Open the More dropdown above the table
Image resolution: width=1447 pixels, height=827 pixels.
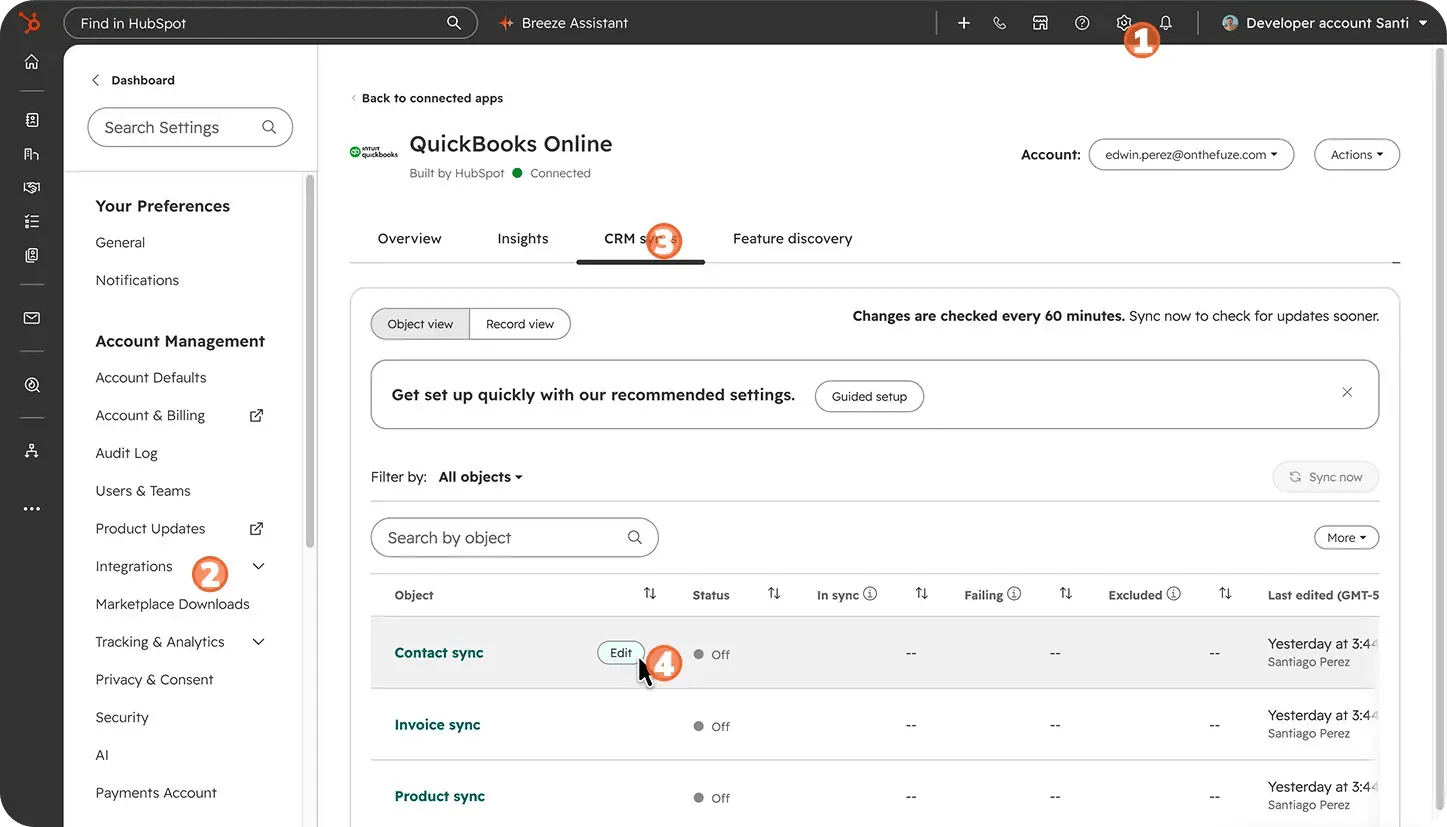pos(1346,538)
